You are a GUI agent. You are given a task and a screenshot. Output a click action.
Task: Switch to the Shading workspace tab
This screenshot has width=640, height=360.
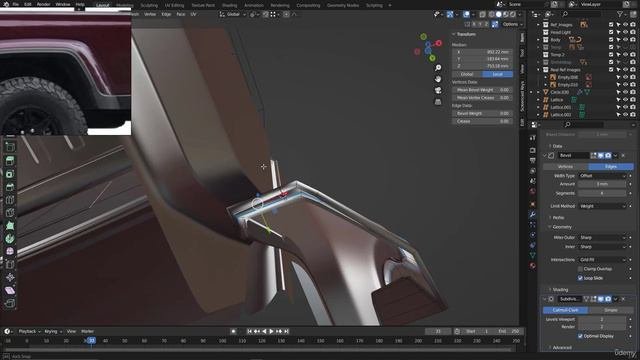(229, 5)
